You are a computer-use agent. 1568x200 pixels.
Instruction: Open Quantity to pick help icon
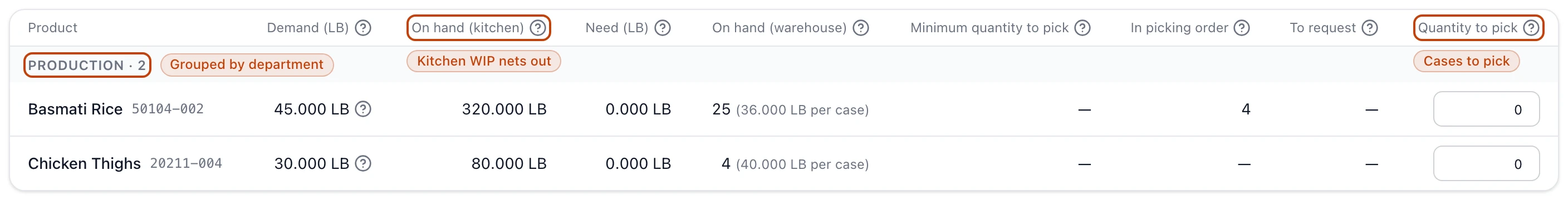coord(1531,28)
